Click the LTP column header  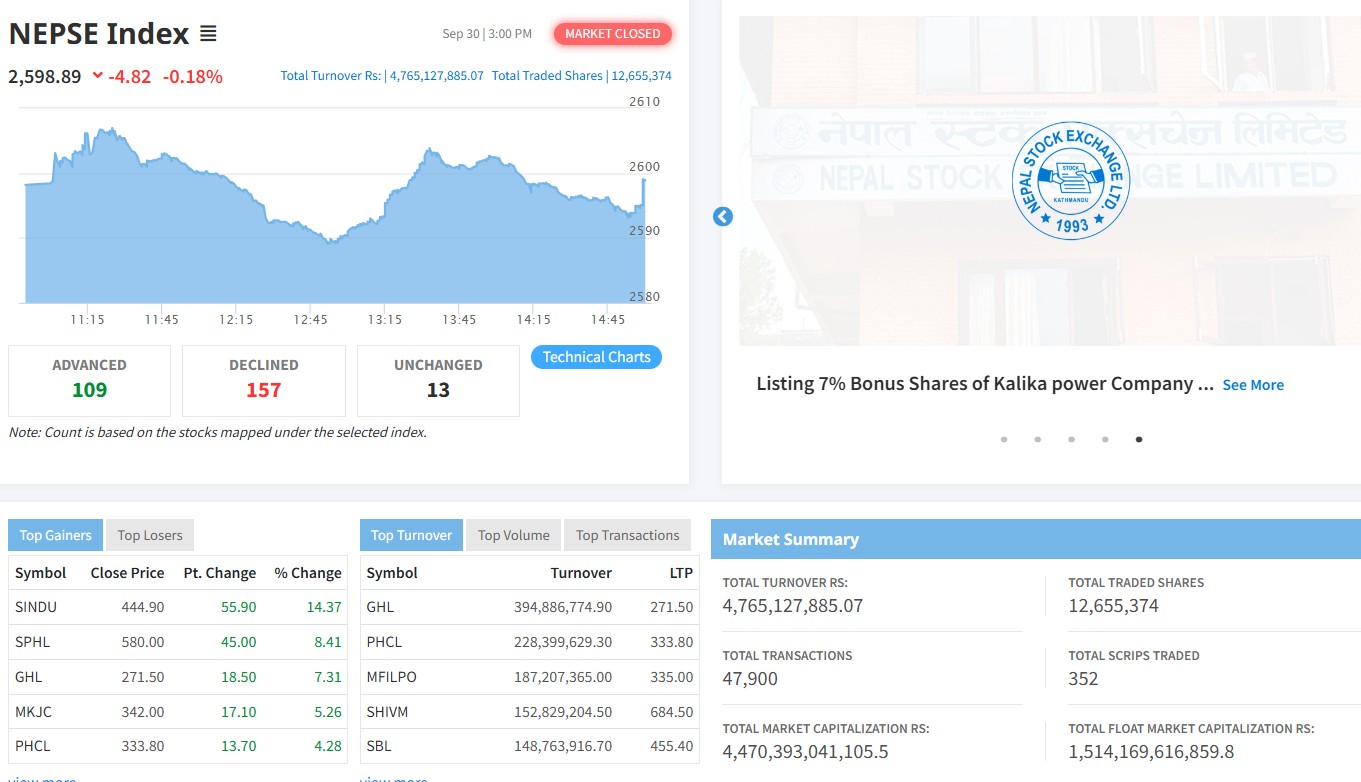point(681,573)
